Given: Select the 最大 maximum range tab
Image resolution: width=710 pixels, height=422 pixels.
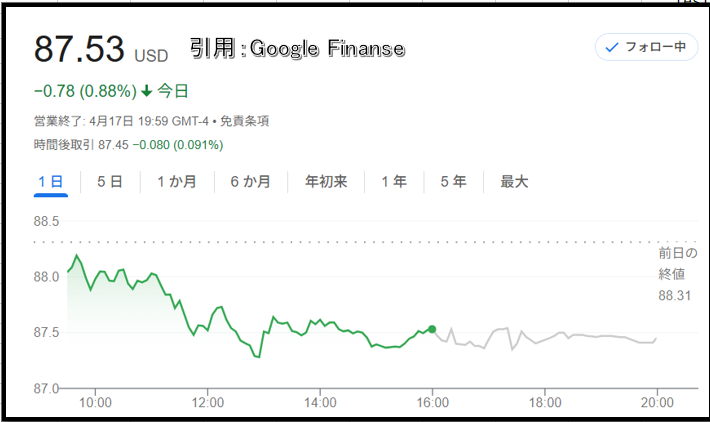Looking at the screenshot, I should (514, 182).
